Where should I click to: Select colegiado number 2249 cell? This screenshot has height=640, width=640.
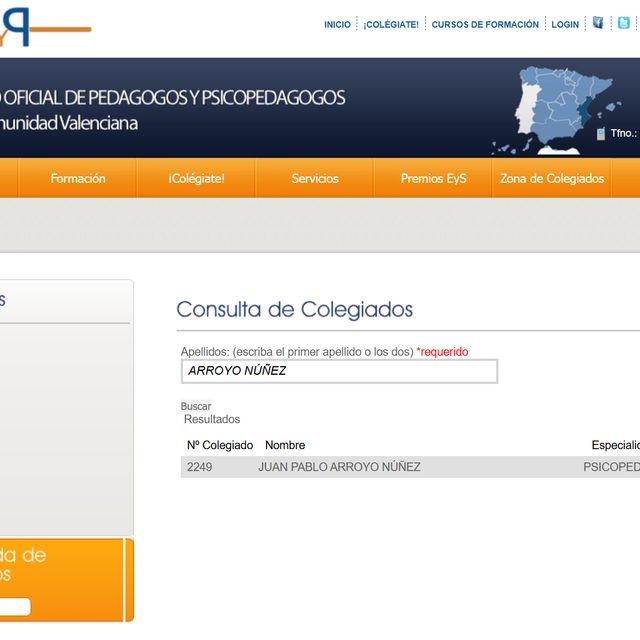tap(199, 467)
